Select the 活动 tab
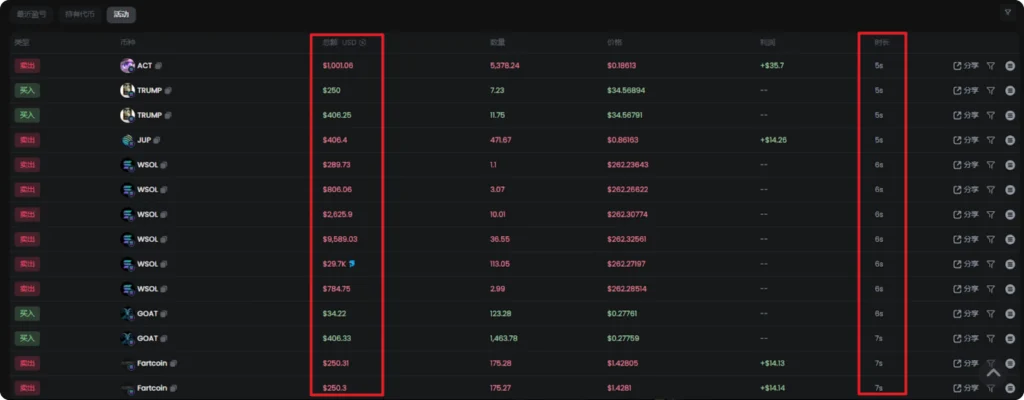1024x400 pixels. point(121,14)
